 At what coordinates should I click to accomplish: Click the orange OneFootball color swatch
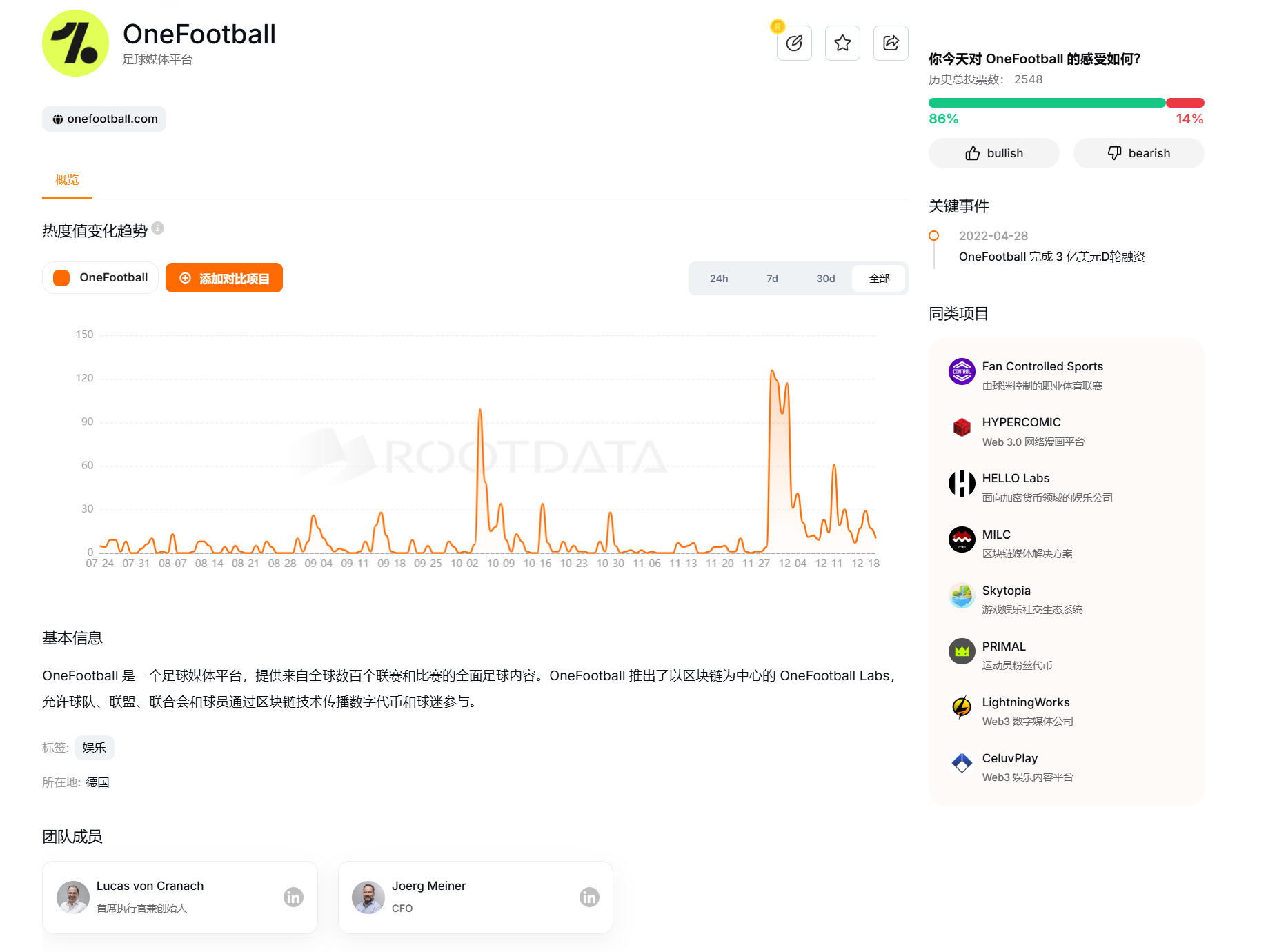(61, 278)
